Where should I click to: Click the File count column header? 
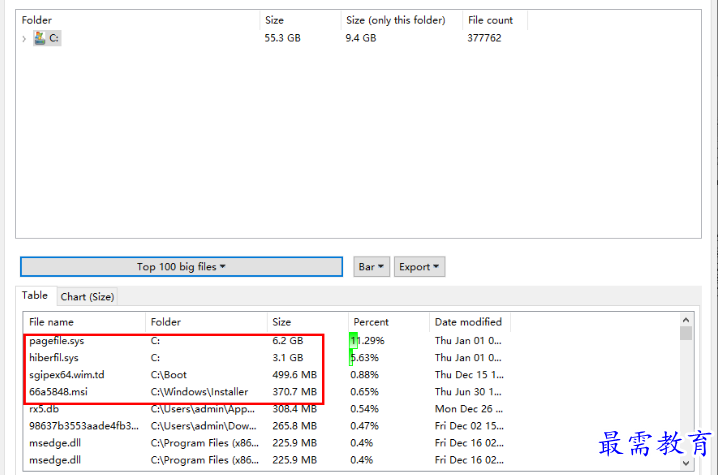coord(492,20)
